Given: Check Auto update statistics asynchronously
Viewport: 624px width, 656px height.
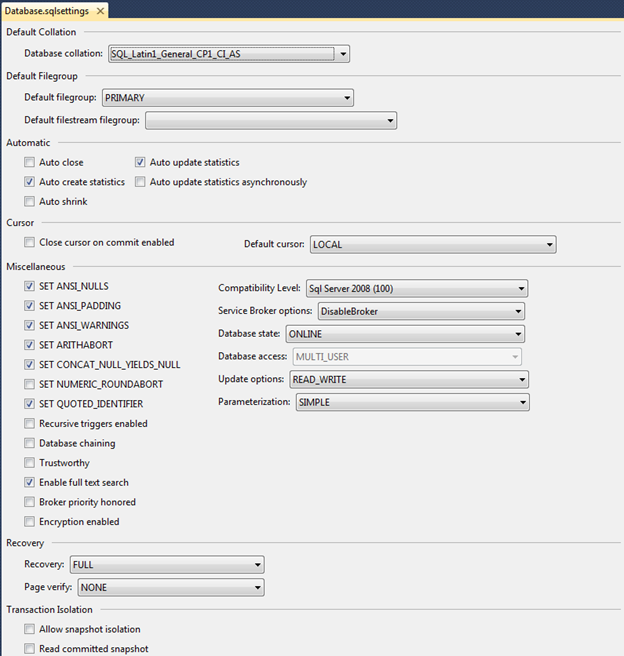Looking at the screenshot, I should pos(141,182).
